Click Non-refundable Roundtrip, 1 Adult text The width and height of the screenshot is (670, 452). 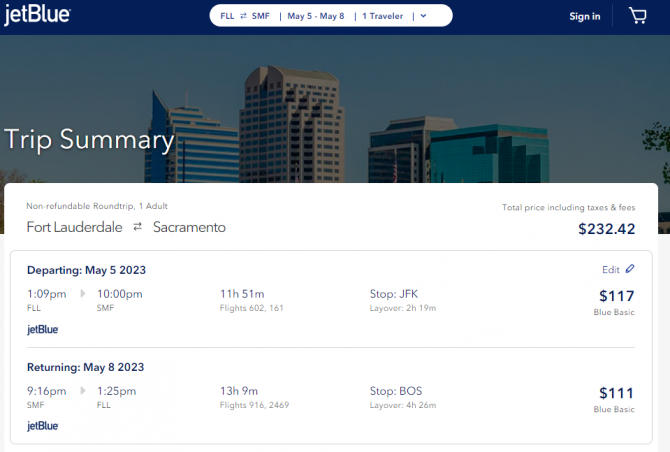[x=97, y=206]
